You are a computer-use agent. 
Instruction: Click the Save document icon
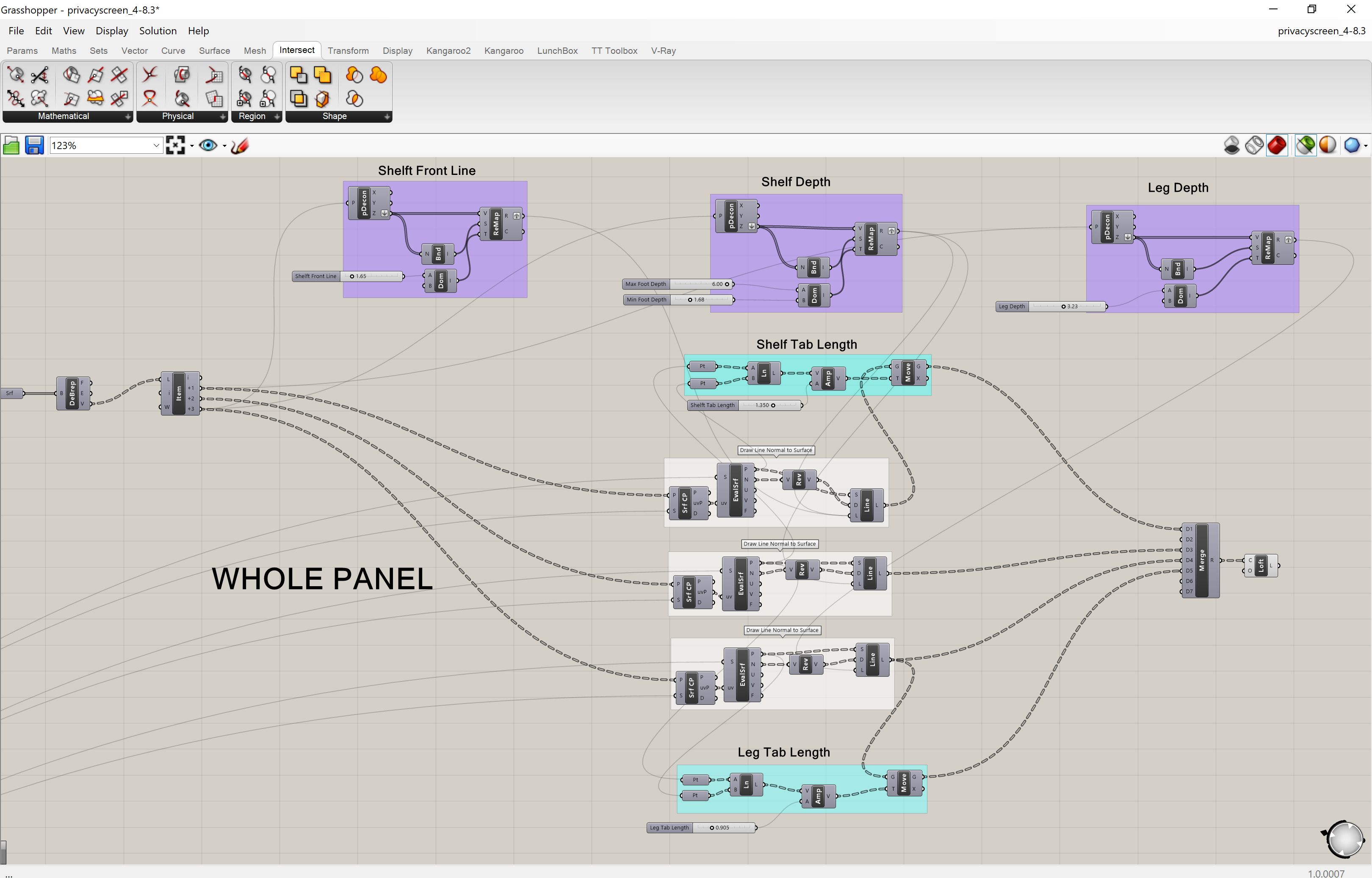(x=33, y=145)
